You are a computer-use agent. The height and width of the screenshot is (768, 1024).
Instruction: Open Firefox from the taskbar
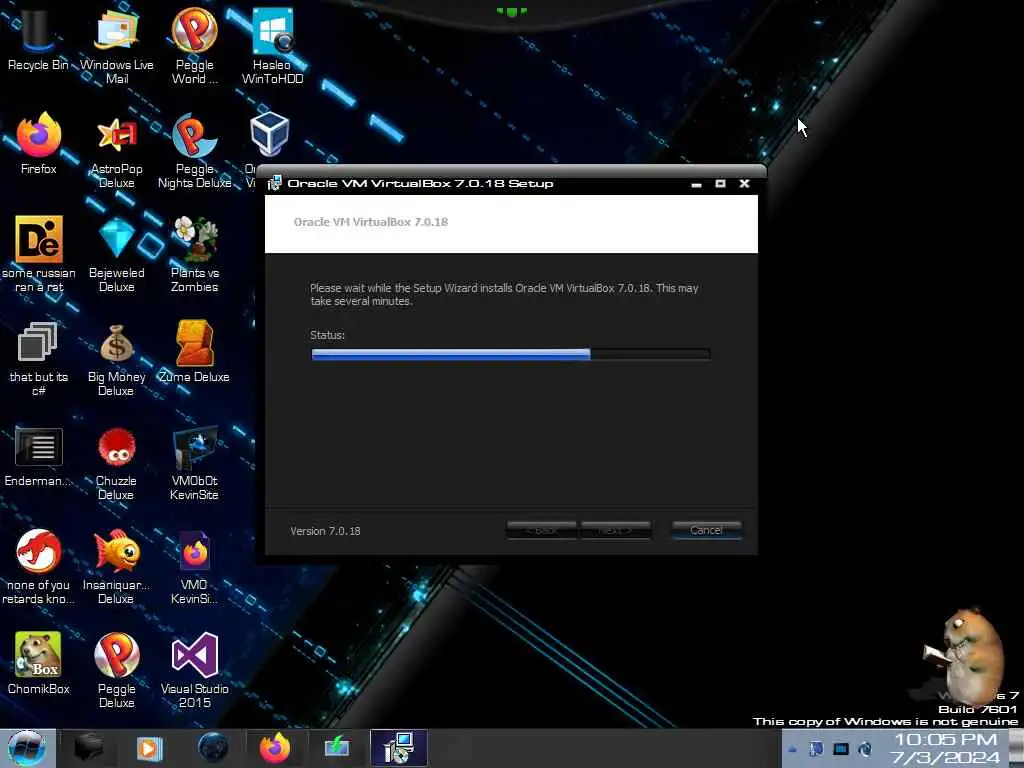(x=275, y=748)
